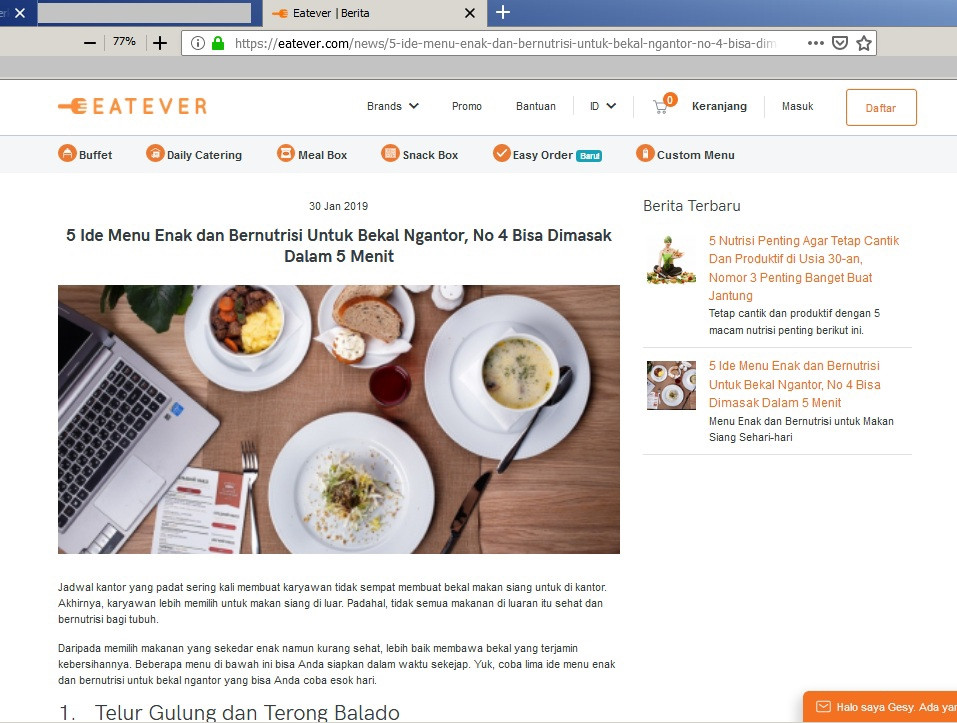
Task: Click the Custom Menu icon
Action: coord(645,153)
